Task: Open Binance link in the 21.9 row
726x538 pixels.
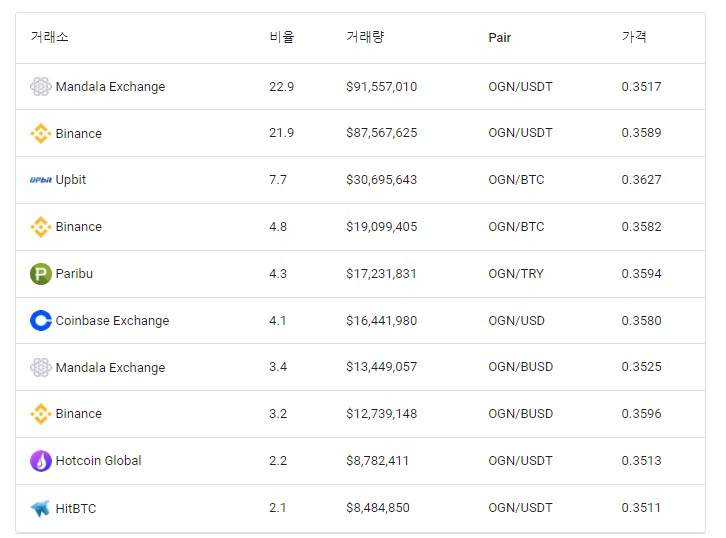Action: pos(79,134)
